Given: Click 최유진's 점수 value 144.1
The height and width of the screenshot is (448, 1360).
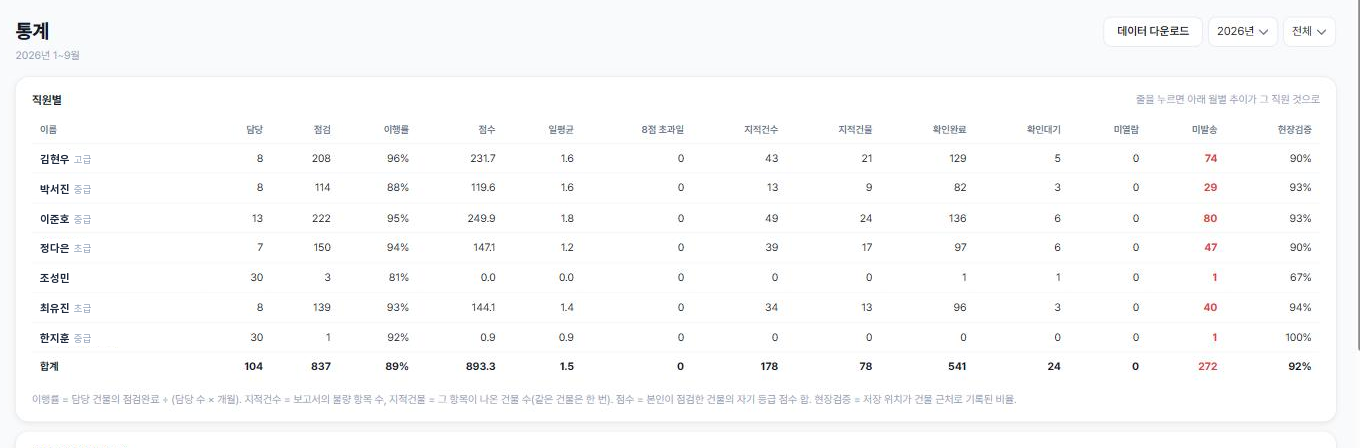Looking at the screenshot, I should [x=483, y=308].
